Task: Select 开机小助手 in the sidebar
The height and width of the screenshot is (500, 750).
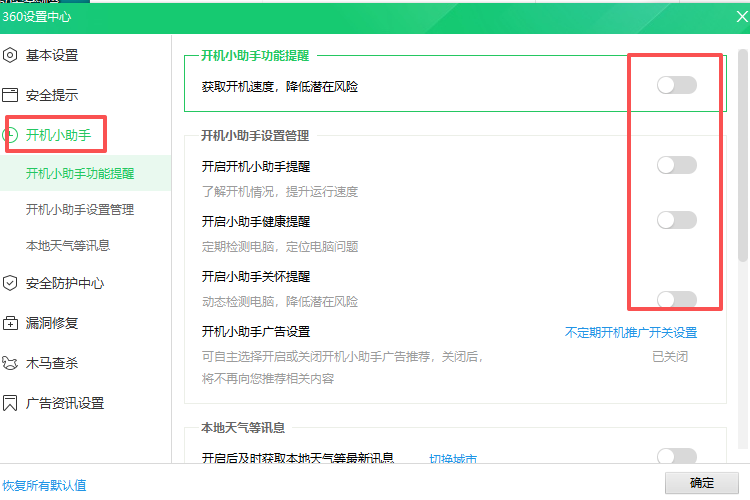Action: (x=58, y=135)
